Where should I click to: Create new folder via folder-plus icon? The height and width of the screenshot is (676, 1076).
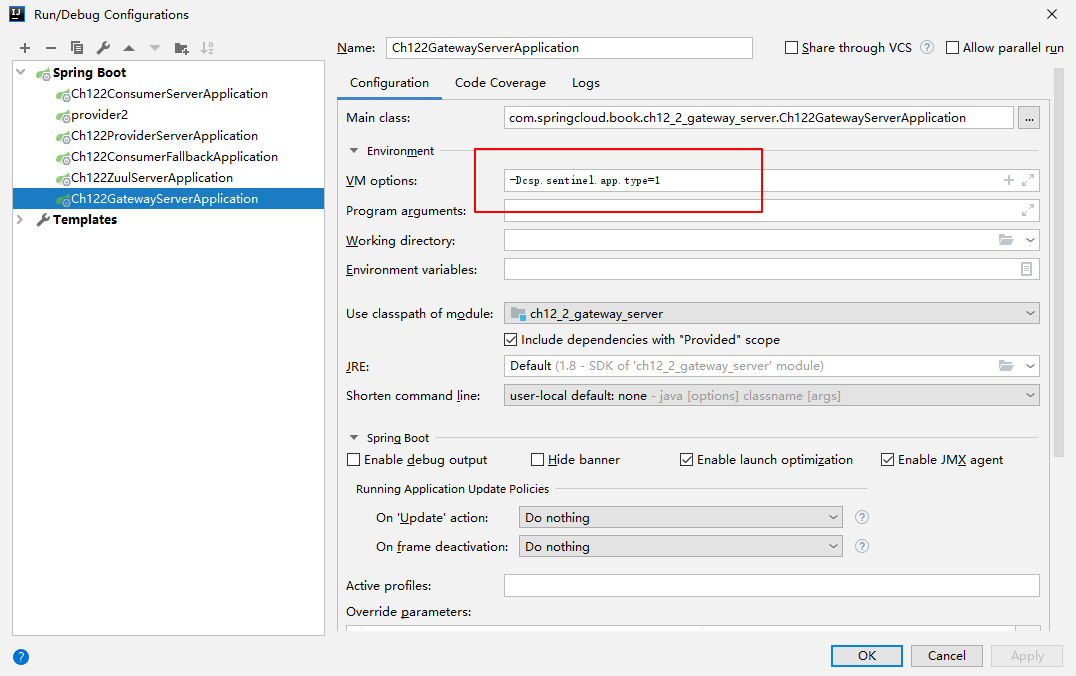(181, 48)
